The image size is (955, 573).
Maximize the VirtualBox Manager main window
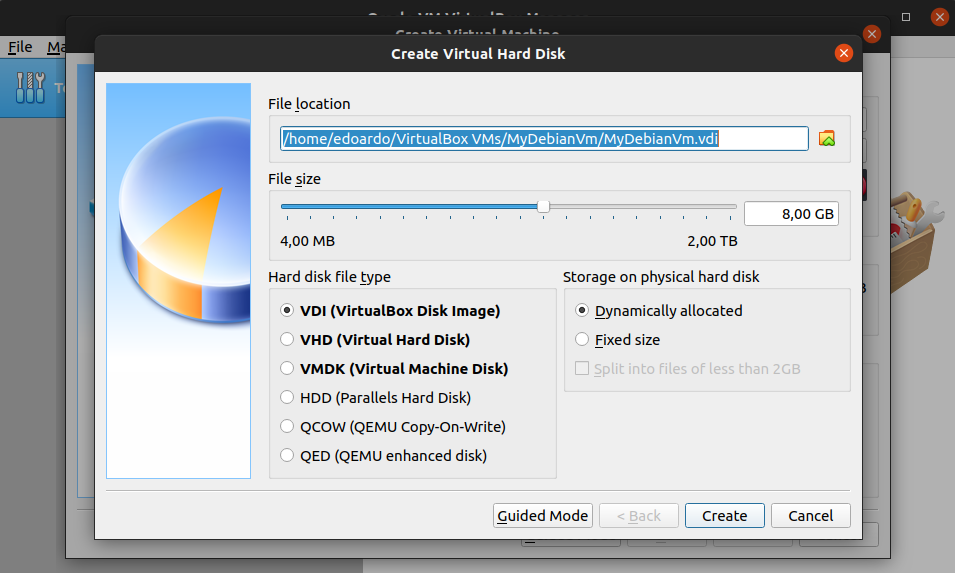(x=906, y=17)
